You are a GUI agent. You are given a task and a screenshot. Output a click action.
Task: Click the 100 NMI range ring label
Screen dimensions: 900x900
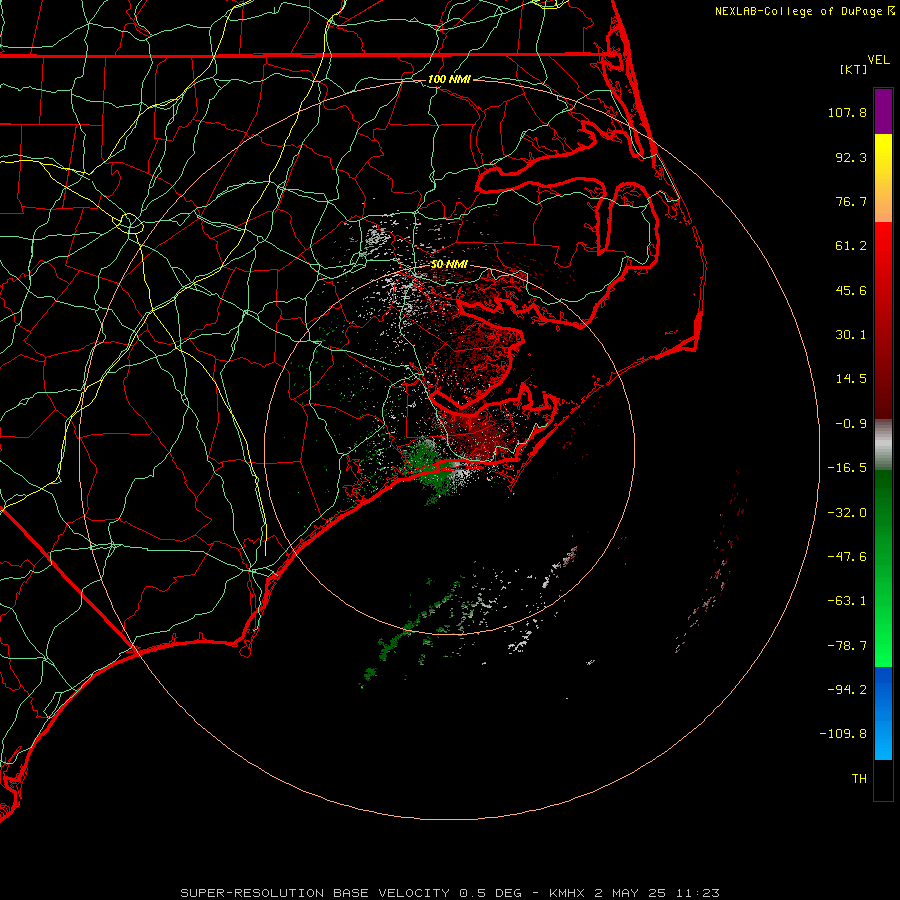click(449, 79)
